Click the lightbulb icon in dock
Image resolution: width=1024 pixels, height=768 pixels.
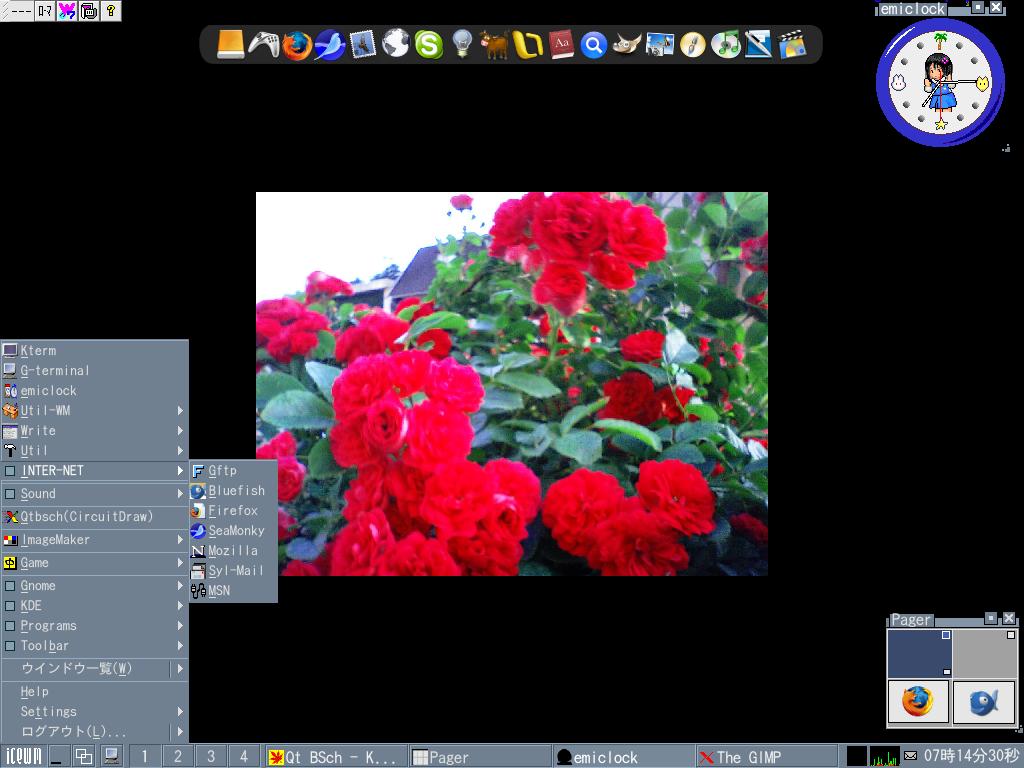(x=462, y=45)
